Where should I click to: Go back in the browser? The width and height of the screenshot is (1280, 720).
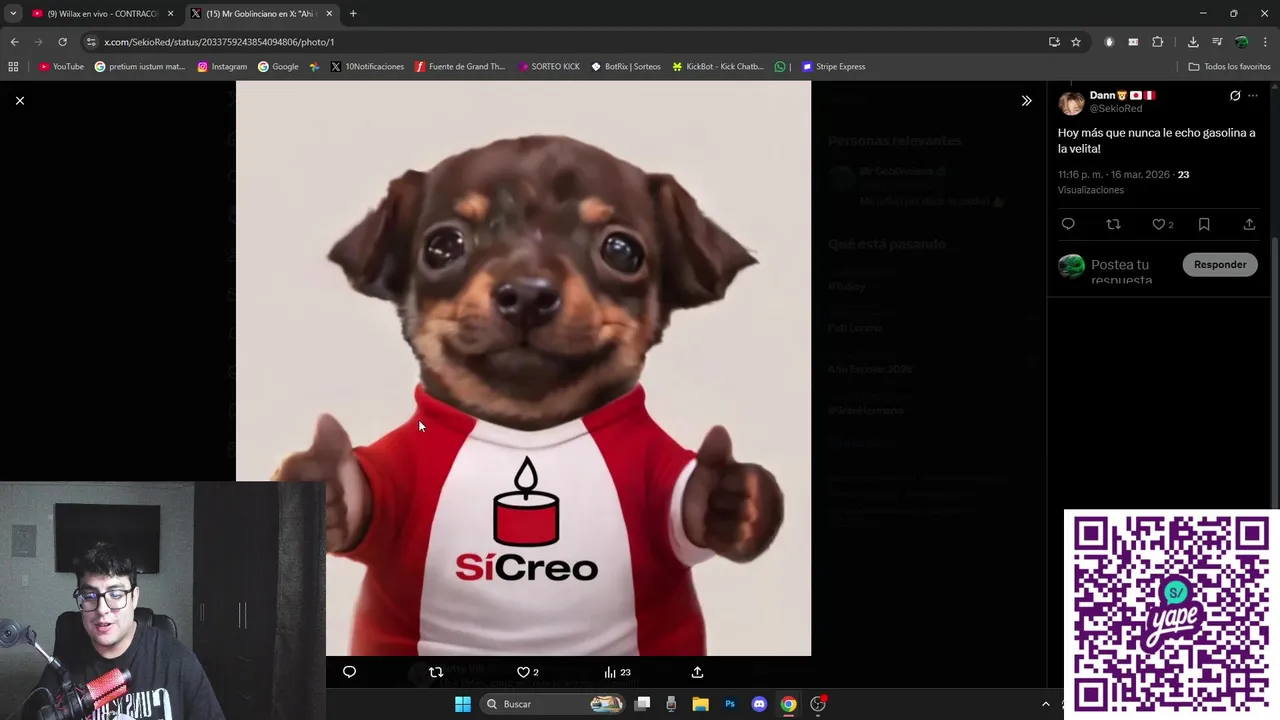[x=14, y=42]
